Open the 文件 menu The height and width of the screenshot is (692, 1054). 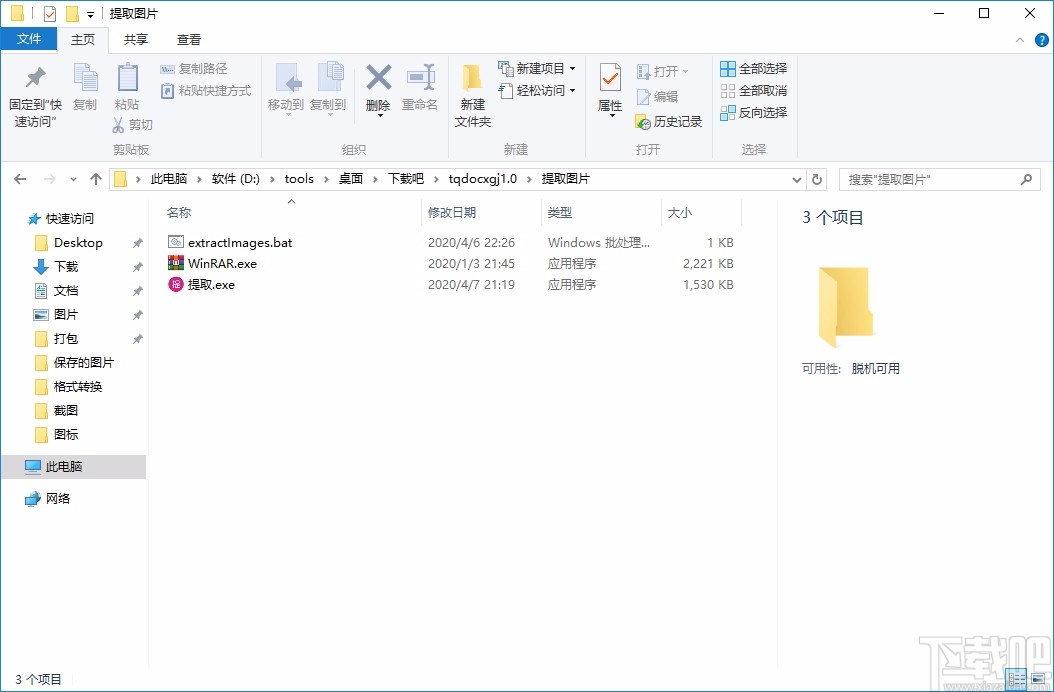(x=29, y=39)
